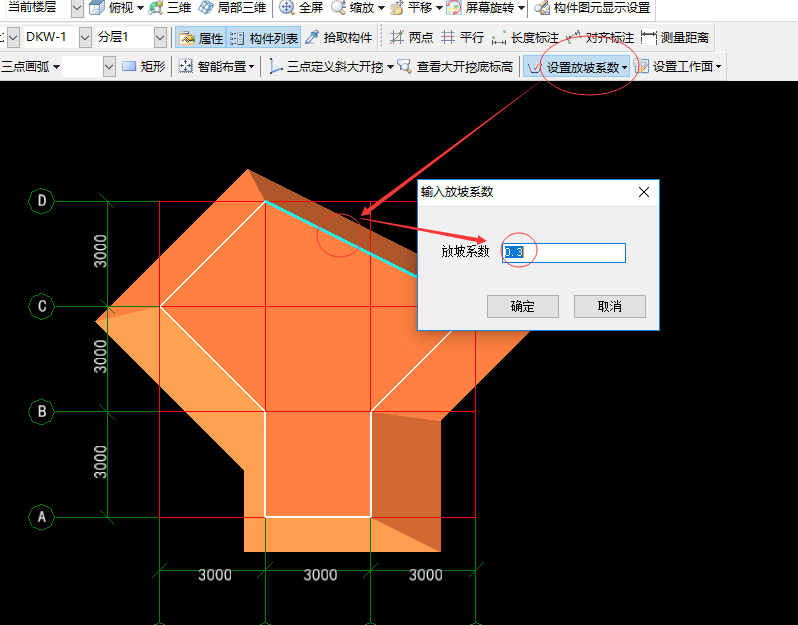Screen dimensions: 798x625
Task: Expand the 三点定义斜大开挖 dropdown arrow
Action: coord(390,67)
